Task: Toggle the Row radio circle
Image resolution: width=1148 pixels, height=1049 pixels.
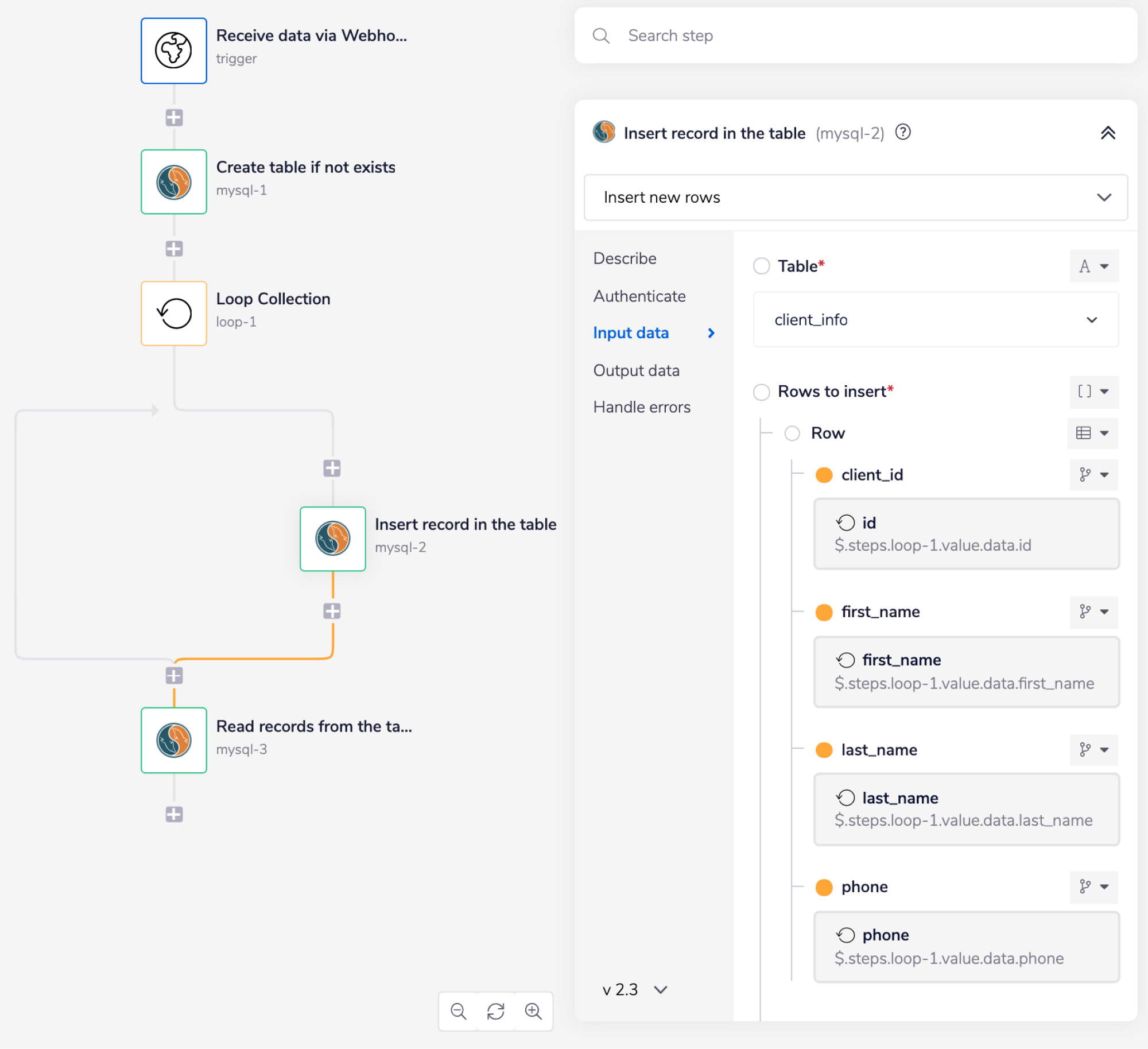Action: pos(792,433)
